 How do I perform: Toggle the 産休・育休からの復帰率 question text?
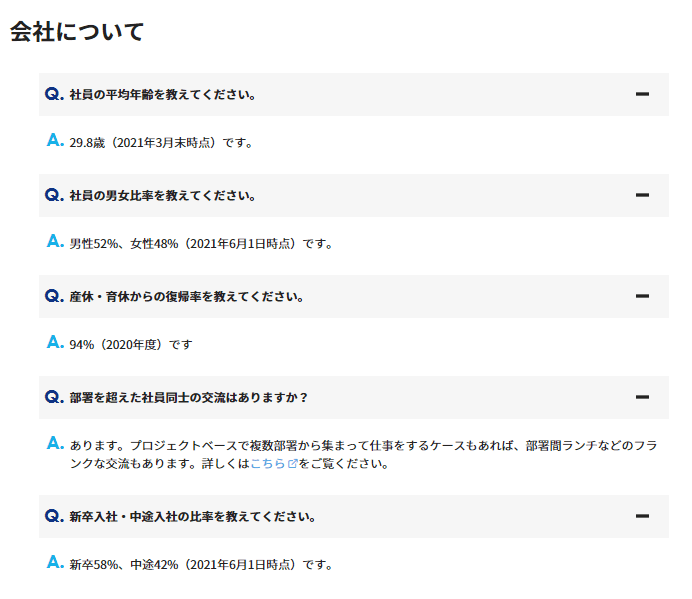tap(187, 297)
